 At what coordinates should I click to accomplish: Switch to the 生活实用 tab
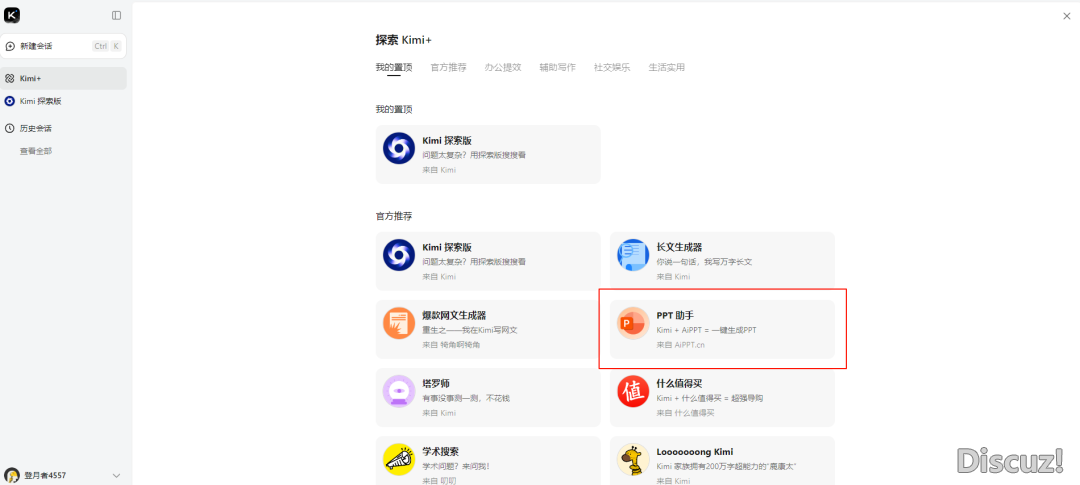(x=666, y=68)
